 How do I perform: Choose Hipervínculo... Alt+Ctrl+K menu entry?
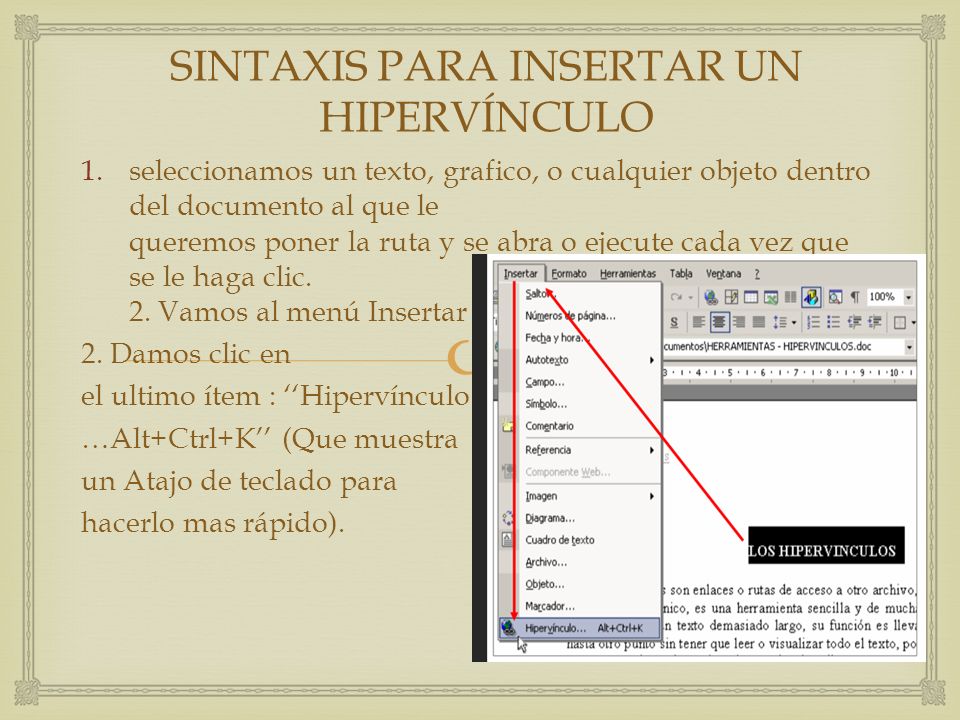click(x=580, y=628)
